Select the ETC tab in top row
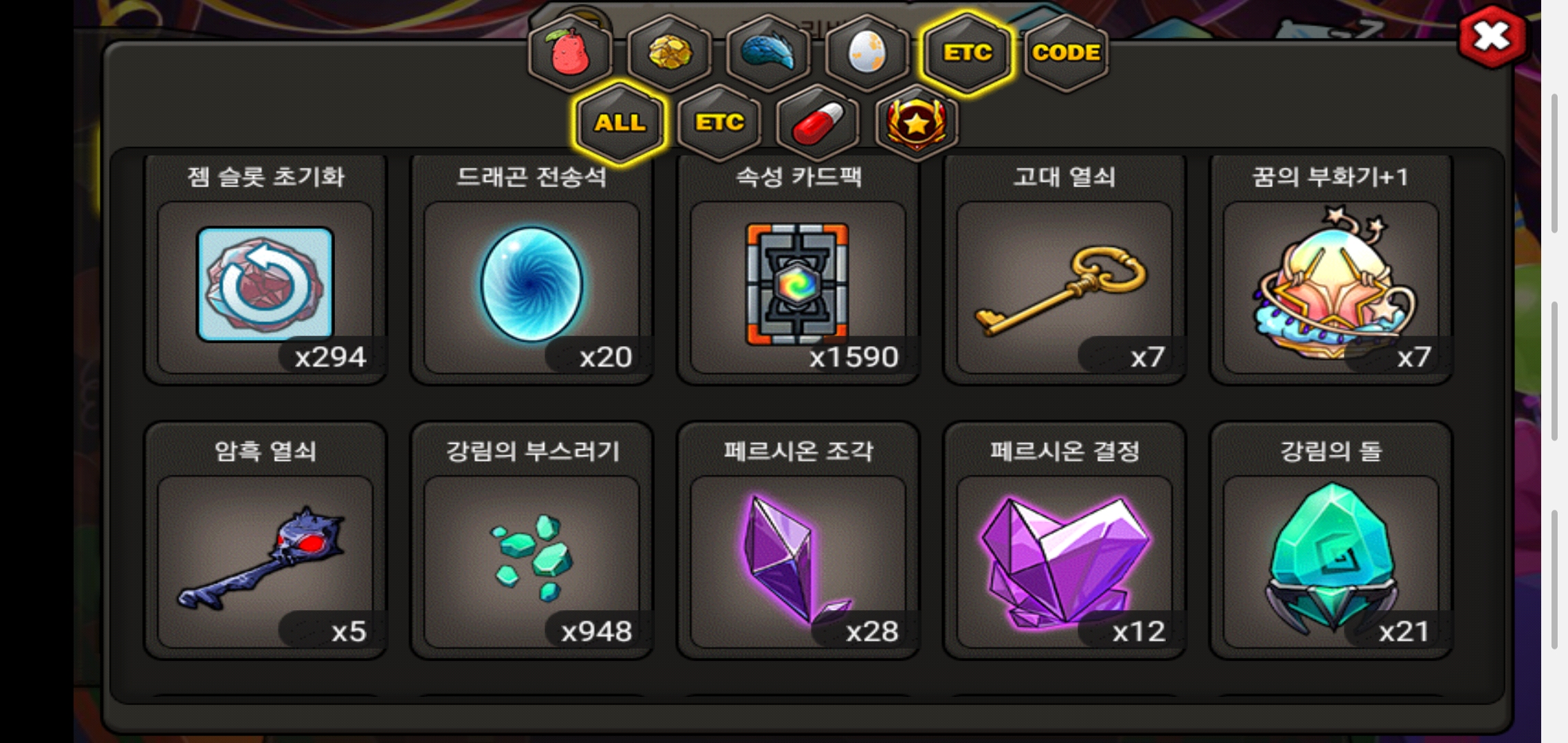This screenshot has height=743, width=1568. [967, 53]
